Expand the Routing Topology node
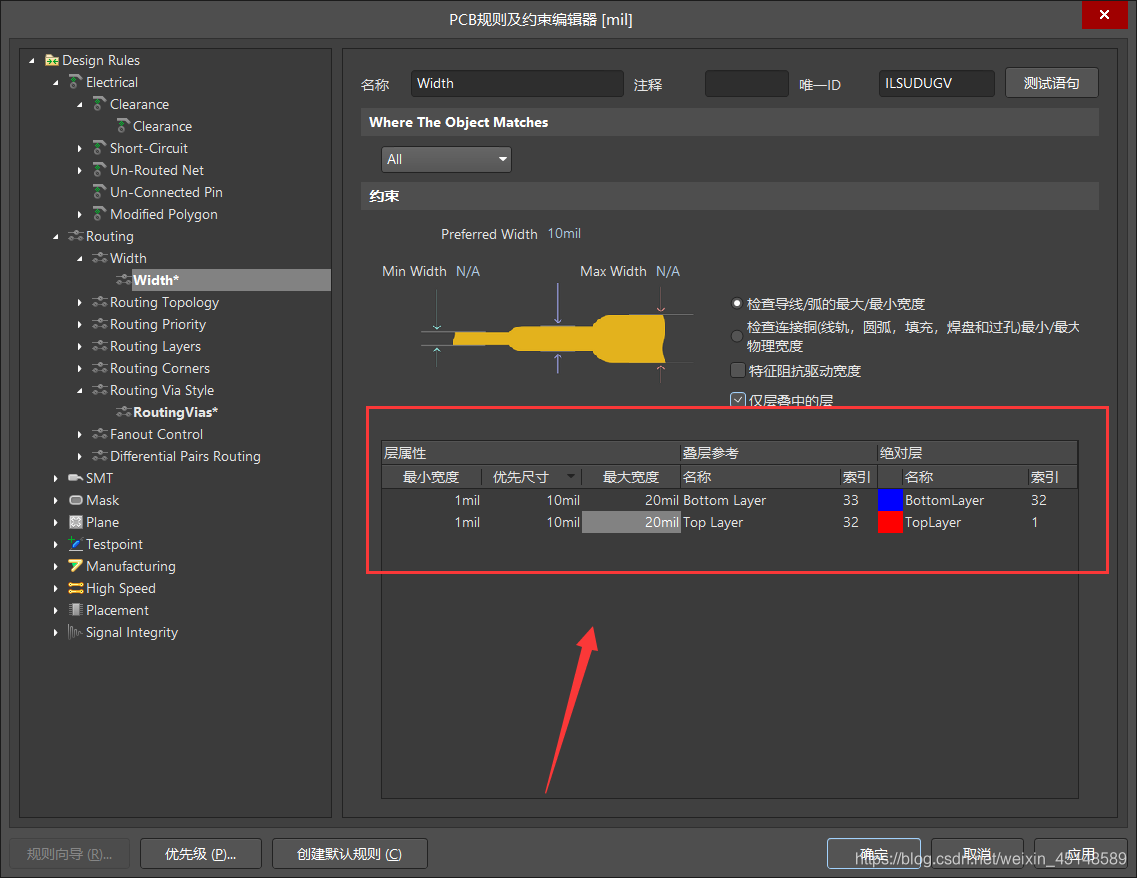Screen dimensions: 1137x878 pyautogui.click(x=81, y=303)
